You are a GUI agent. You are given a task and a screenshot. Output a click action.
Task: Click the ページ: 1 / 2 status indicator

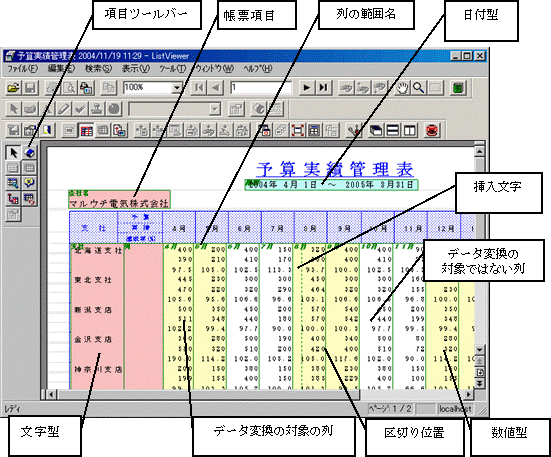[x=390, y=409]
